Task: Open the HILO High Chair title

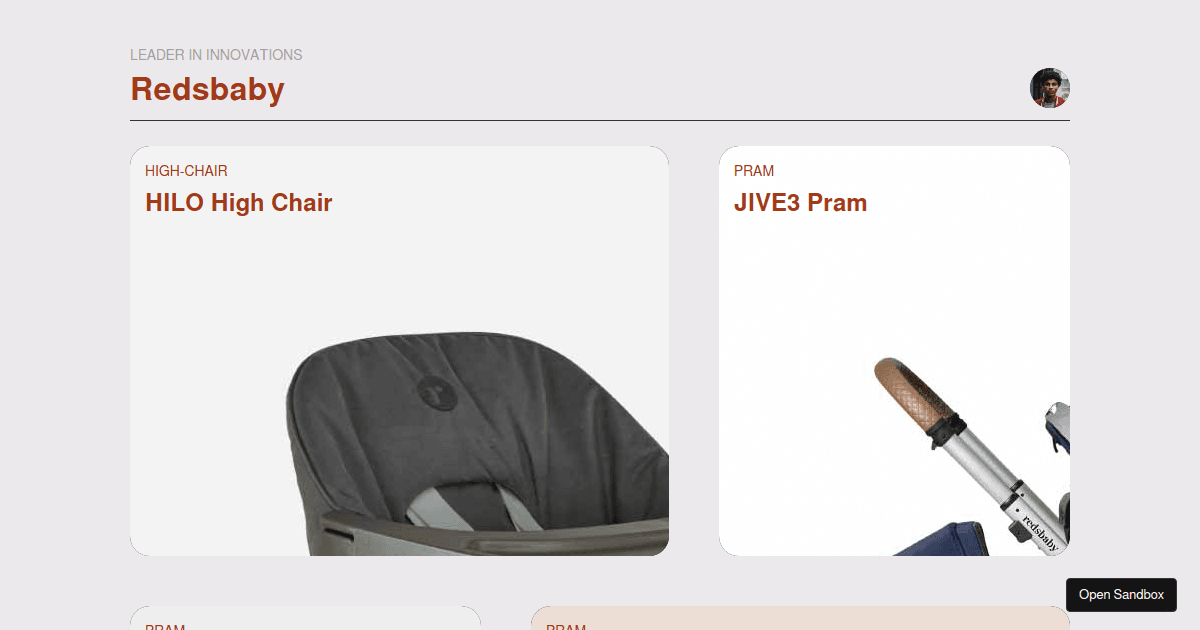Action: tap(238, 203)
